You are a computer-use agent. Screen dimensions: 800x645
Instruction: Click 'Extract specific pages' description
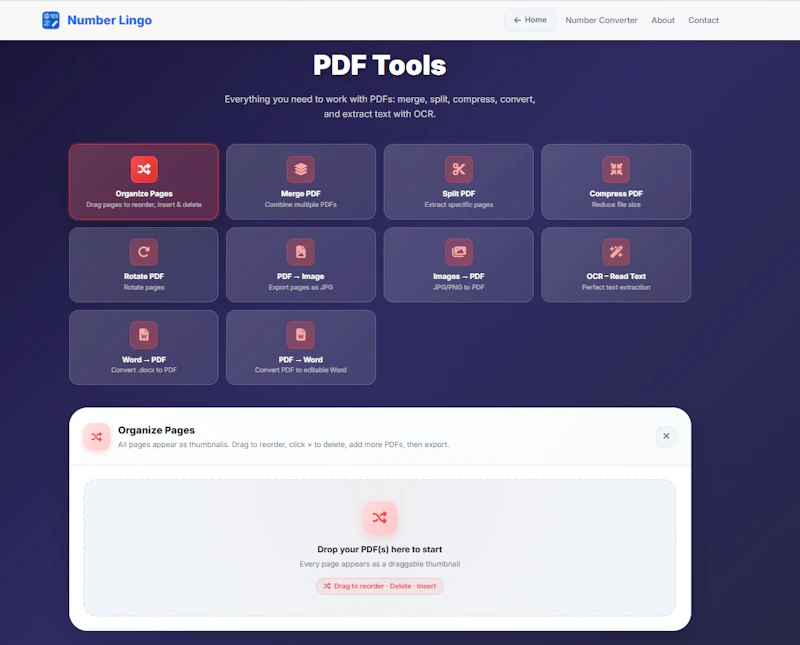[x=459, y=205]
